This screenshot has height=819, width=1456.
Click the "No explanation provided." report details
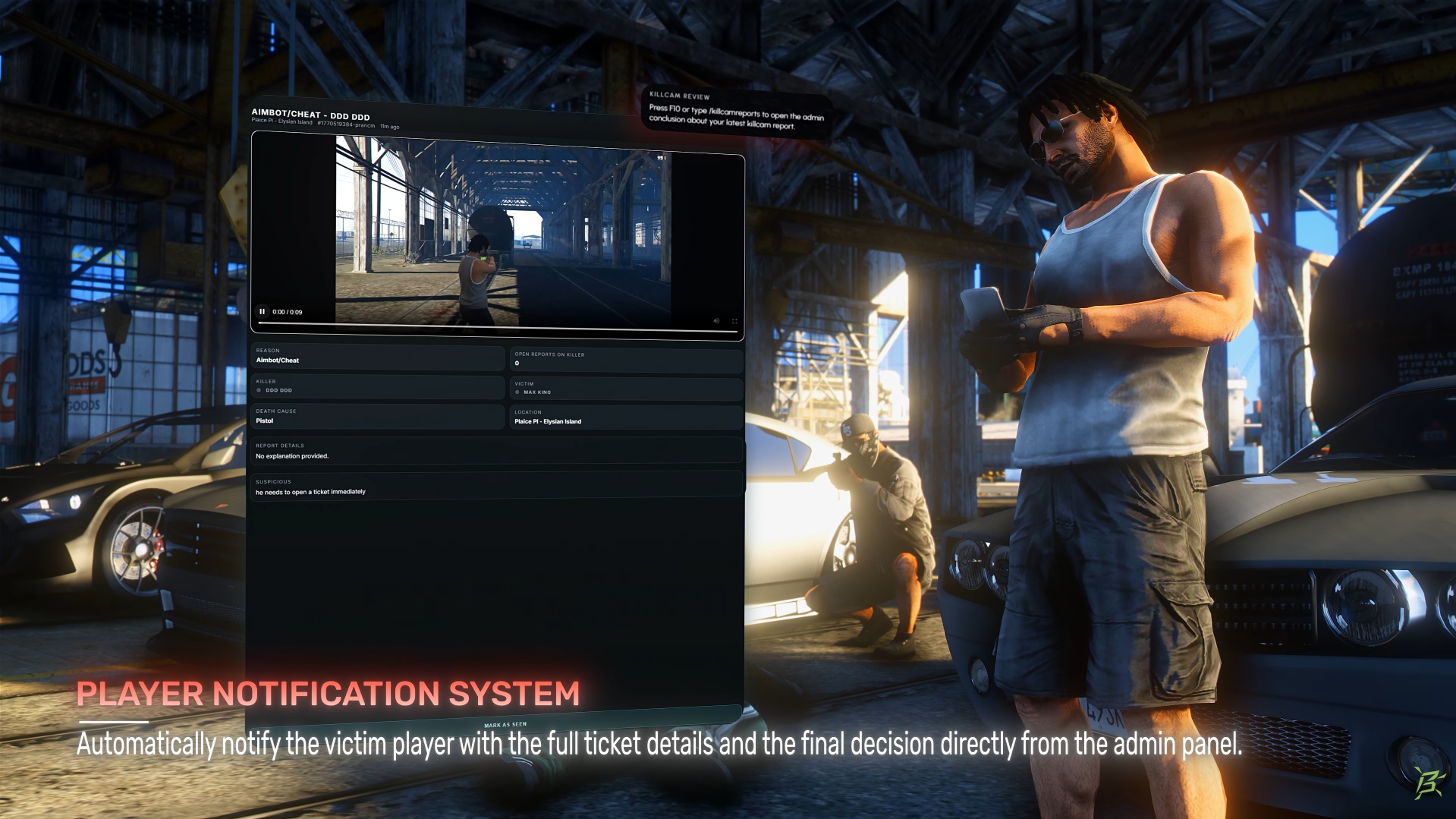tap(292, 456)
